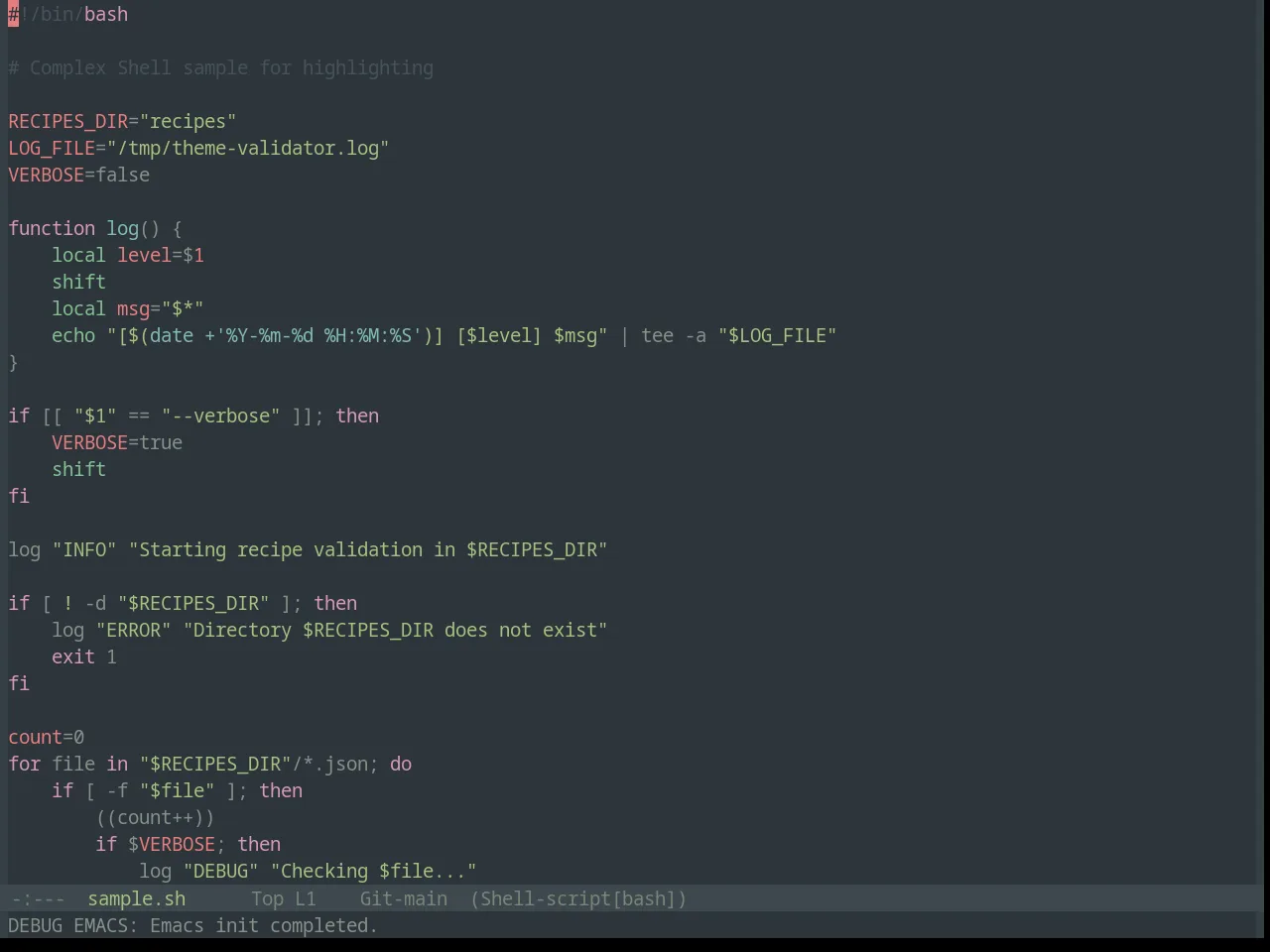Click the '-f "$file"' test
Screen dimensions: 1270x952
click(x=161, y=790)
